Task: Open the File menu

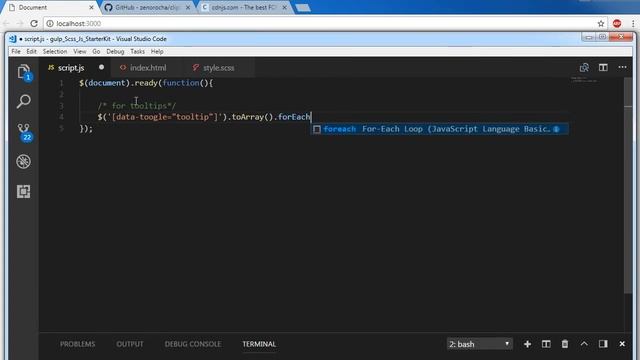Action: point(16,51)
